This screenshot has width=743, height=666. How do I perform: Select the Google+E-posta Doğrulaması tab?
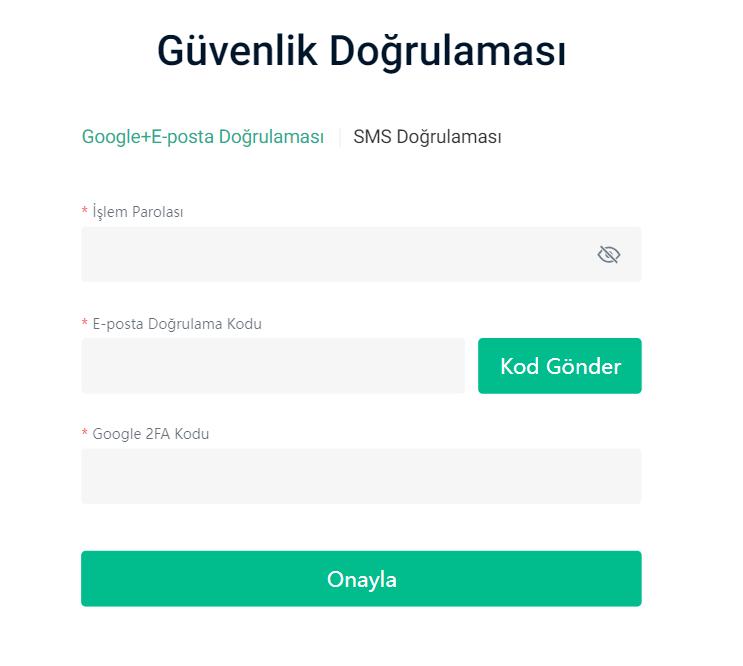click(x=203, y=137)
